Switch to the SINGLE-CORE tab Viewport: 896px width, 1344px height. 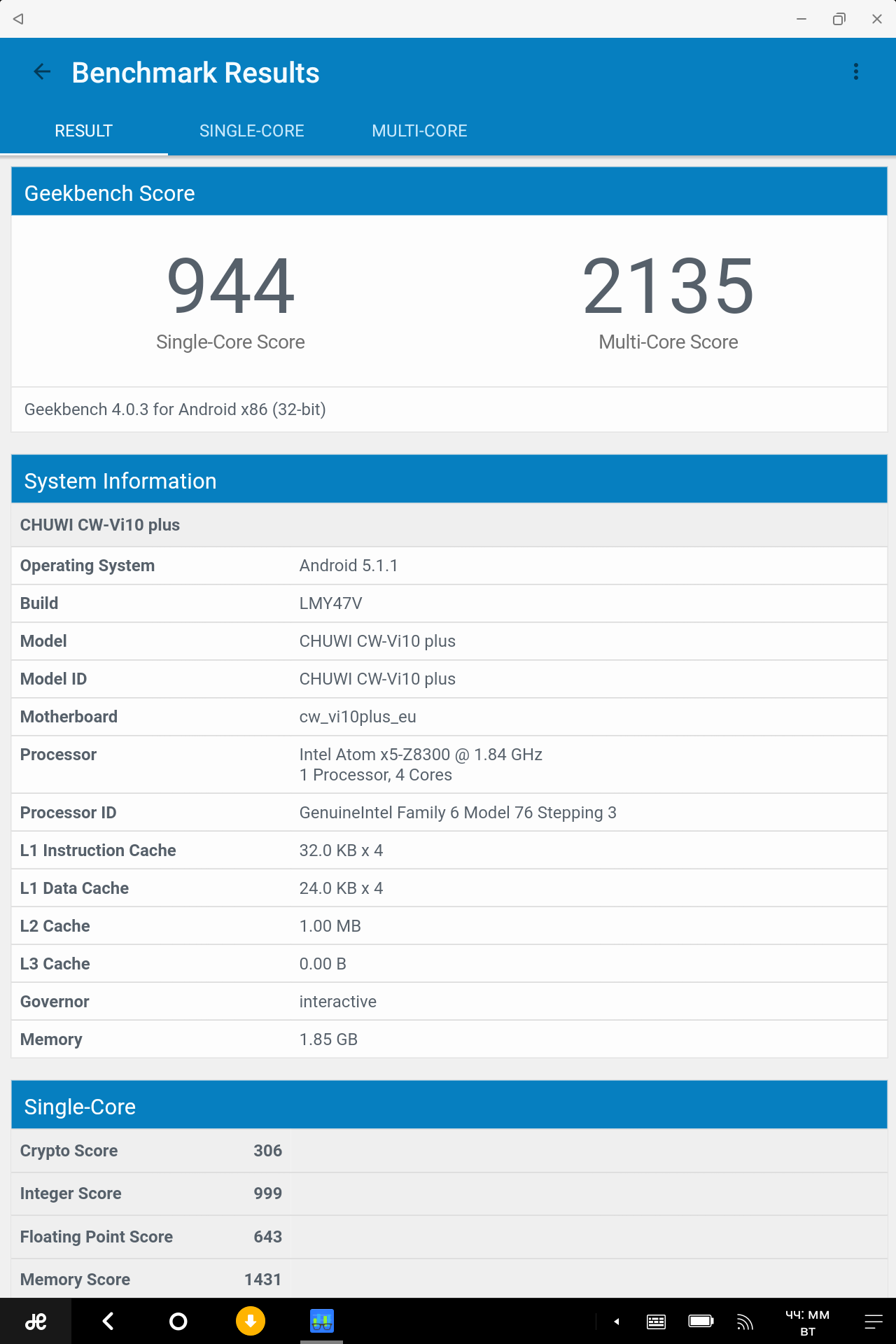[x=252, y=131]
